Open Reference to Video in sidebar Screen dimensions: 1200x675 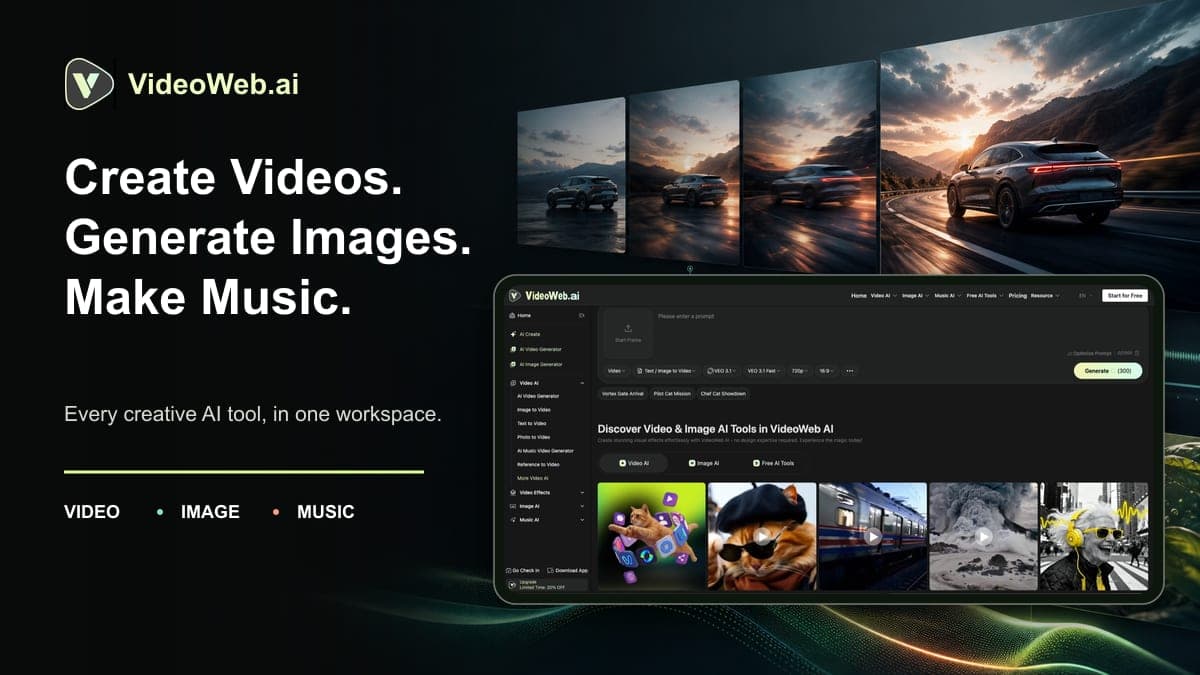[x=538, y=465]
